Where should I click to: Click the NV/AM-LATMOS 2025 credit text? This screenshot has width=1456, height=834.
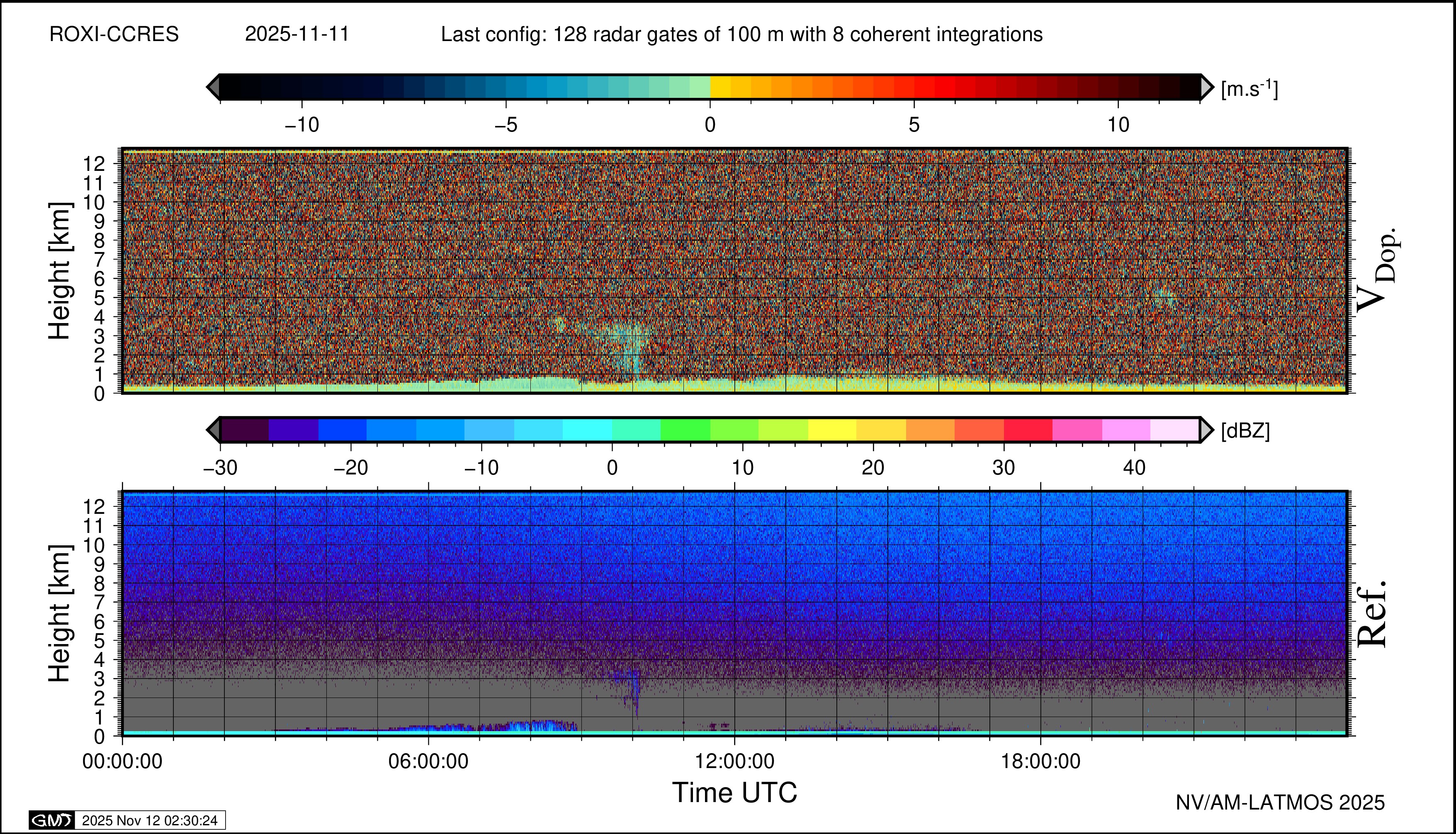(1280, 802)
